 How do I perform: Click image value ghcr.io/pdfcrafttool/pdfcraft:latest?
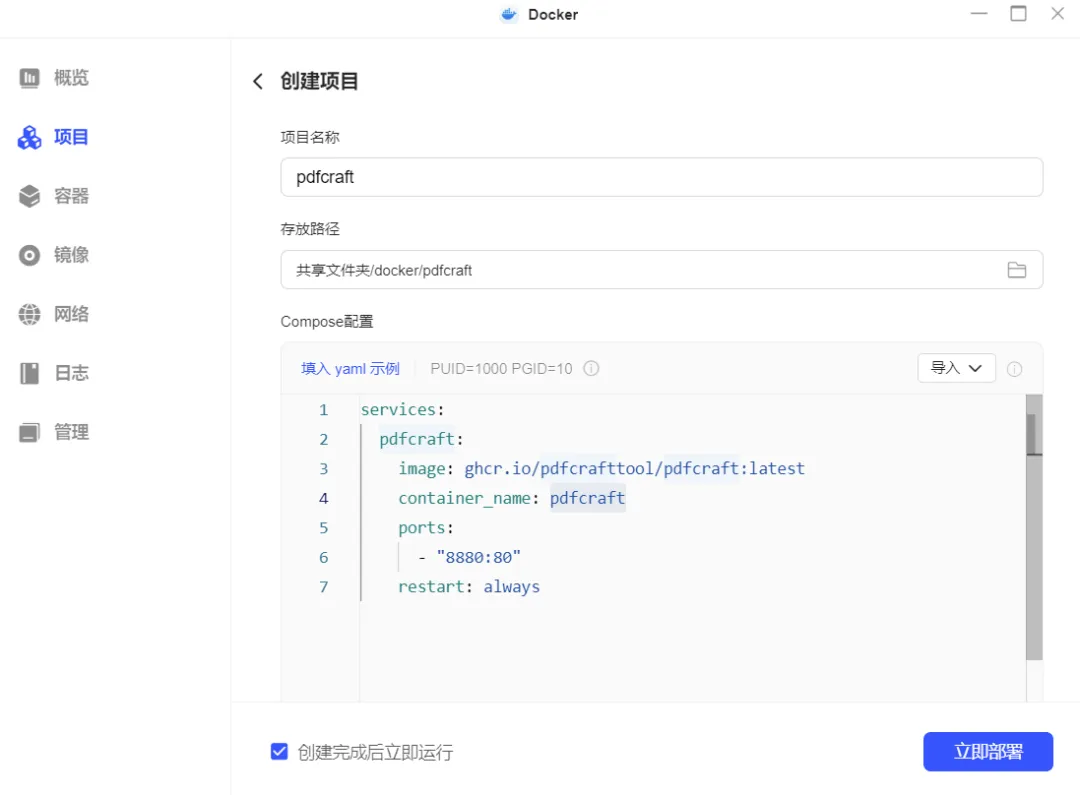tap(634, 468)
